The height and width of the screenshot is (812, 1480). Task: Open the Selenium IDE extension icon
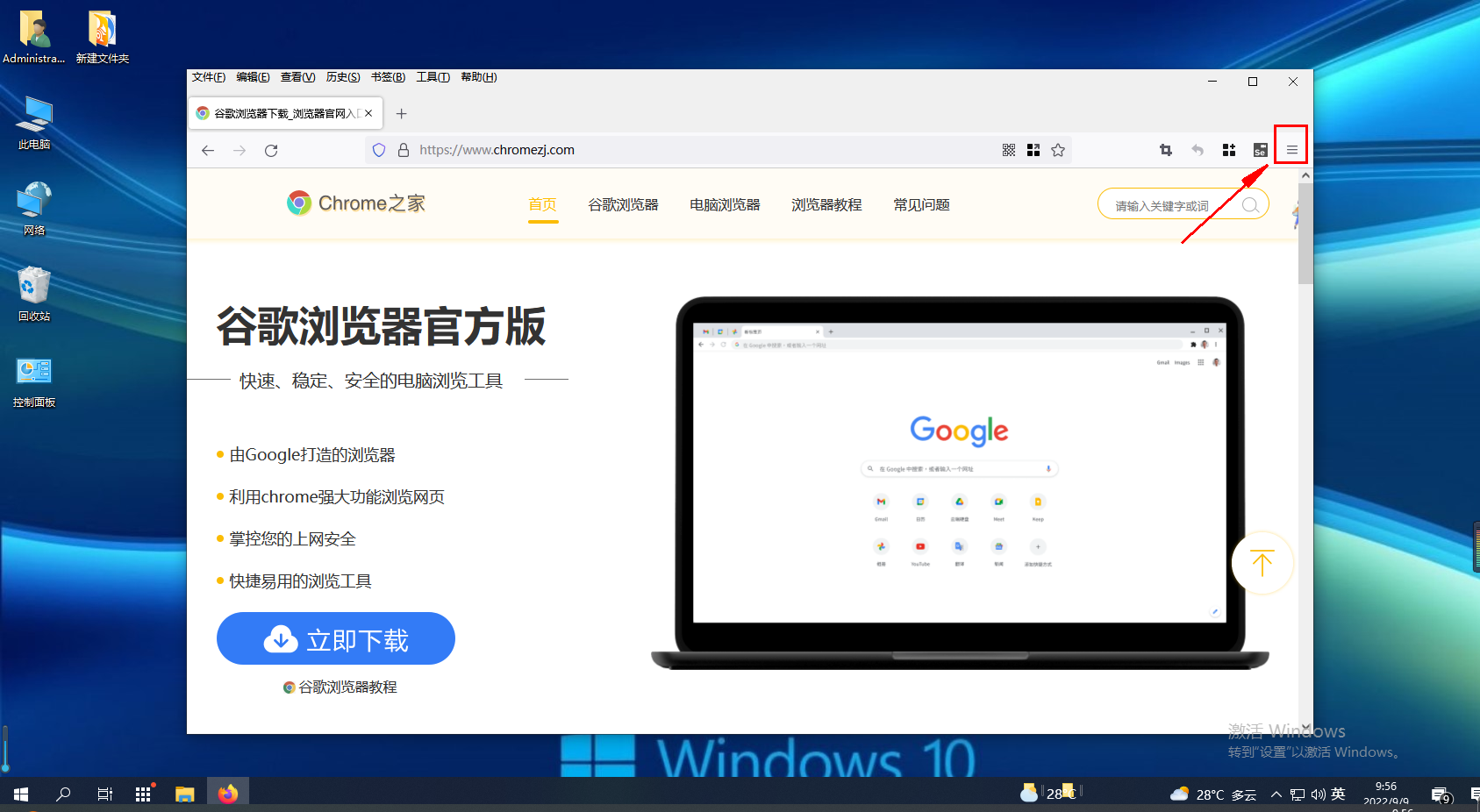click(x=1261, y=150)
